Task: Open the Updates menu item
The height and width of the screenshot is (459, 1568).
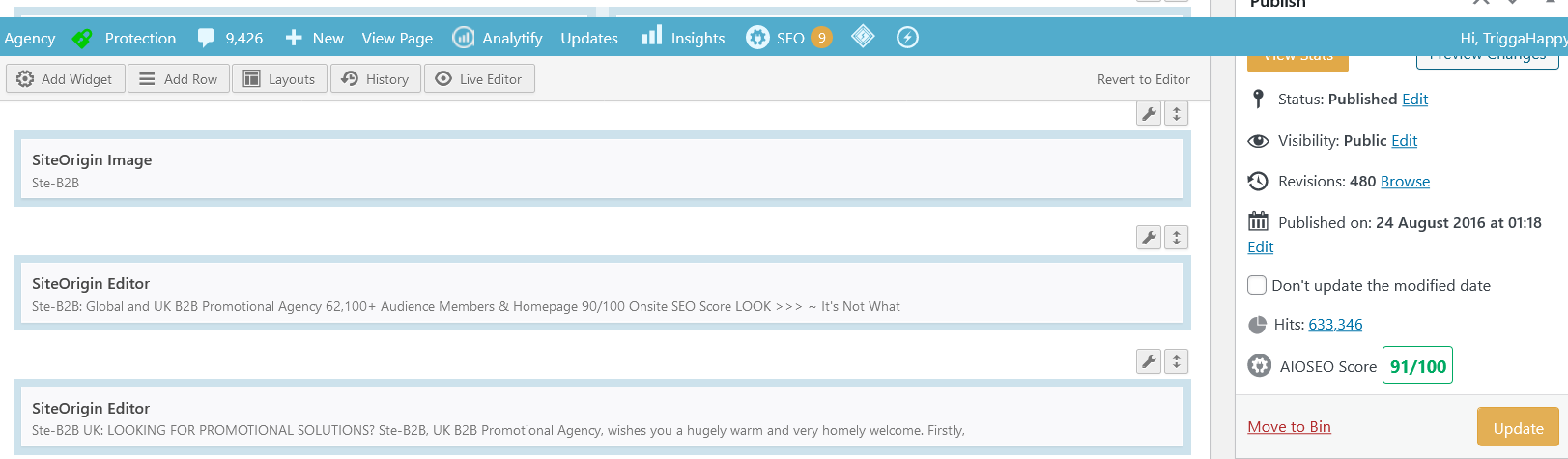Action: (x=588, y=38)
